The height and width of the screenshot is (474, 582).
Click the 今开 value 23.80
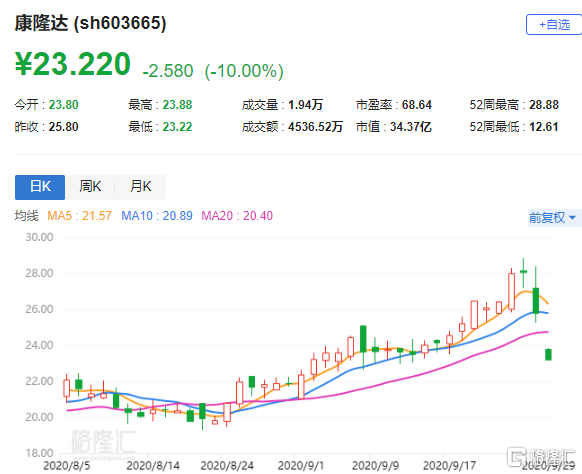[x=63, y=105]
